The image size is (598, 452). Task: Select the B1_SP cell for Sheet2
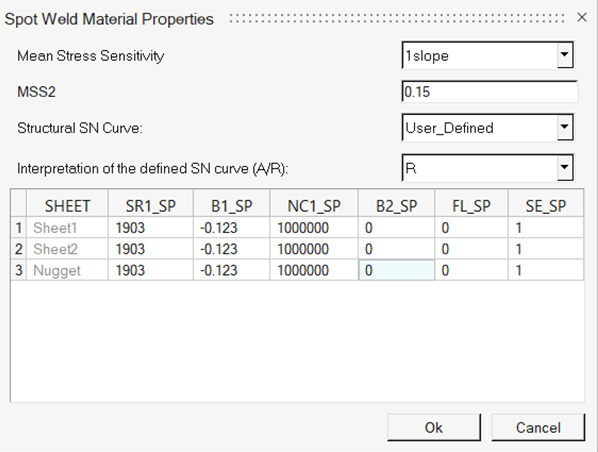pos(231,249)
